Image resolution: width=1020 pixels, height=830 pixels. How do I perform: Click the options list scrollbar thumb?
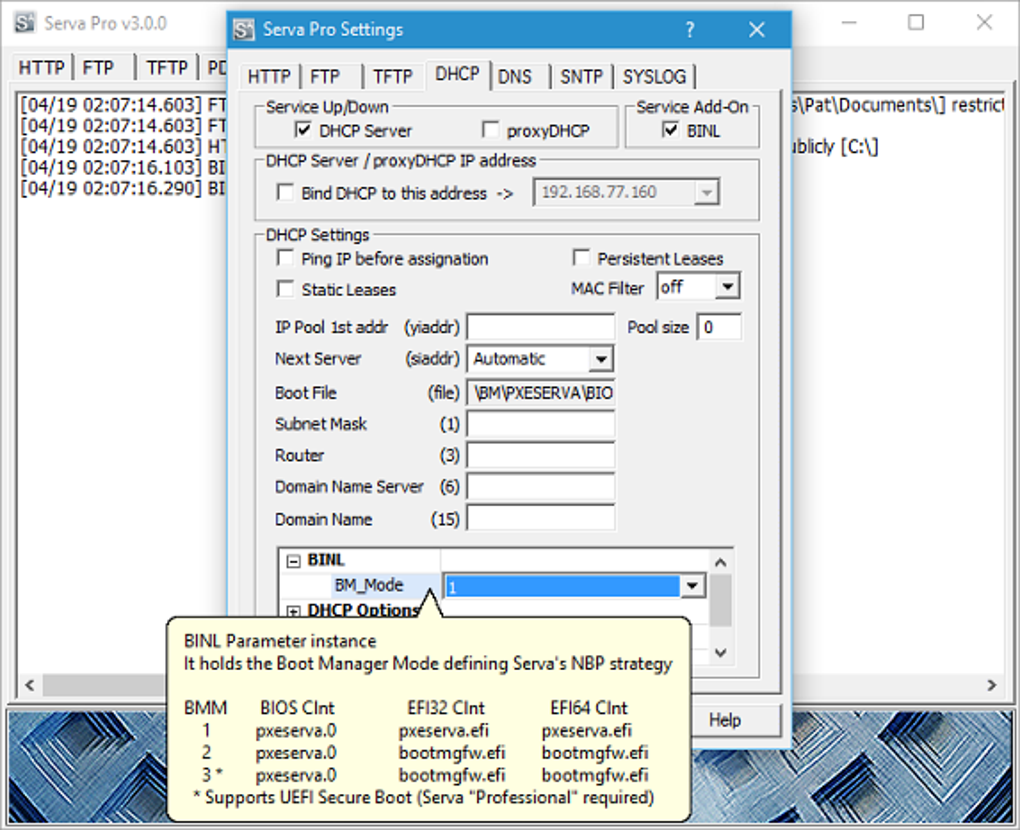pyautogui.click(x=720, y=600)
